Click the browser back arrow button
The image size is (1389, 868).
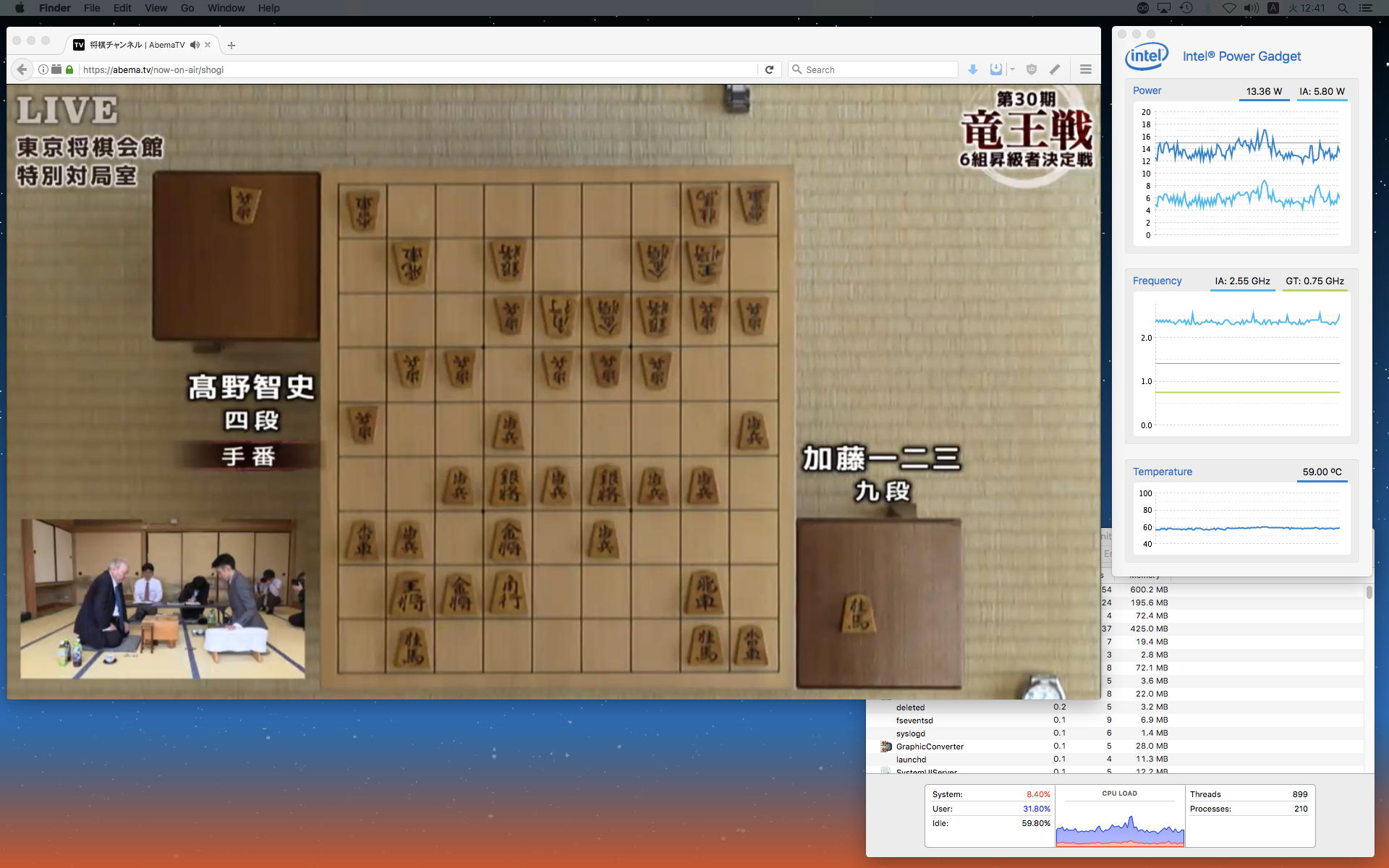tap(22, 69)
